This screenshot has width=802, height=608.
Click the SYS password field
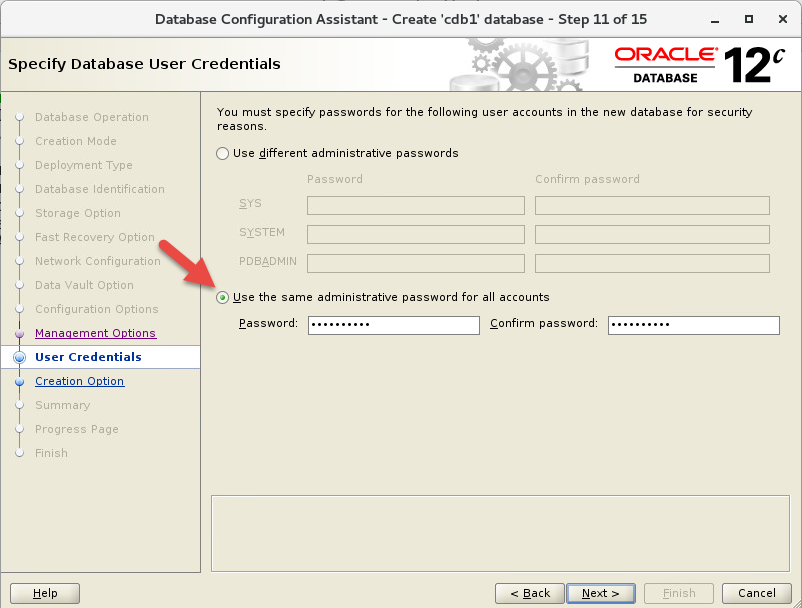click(416, 206)
